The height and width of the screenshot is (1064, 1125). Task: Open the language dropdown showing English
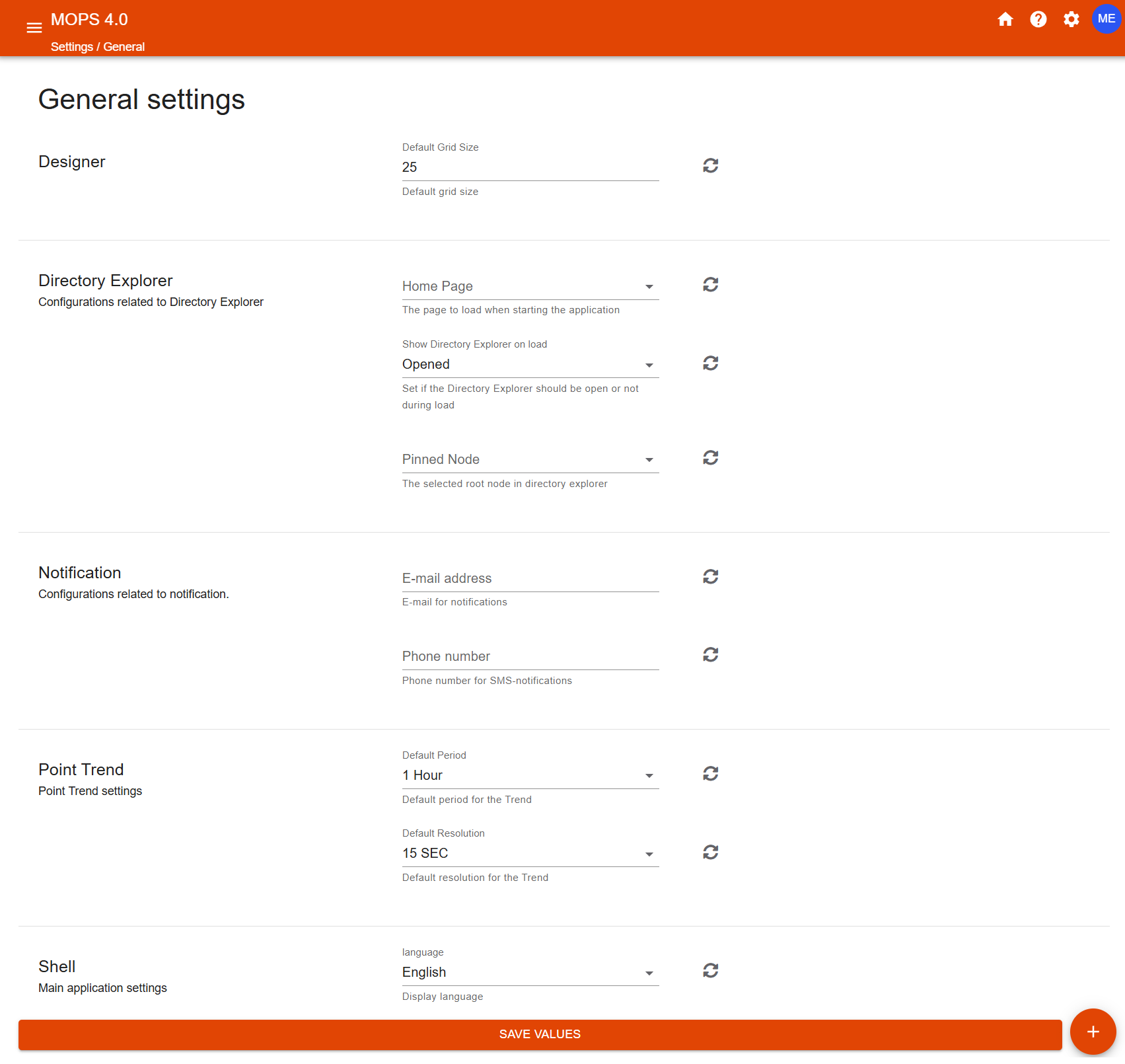click(x=530, y=972)
